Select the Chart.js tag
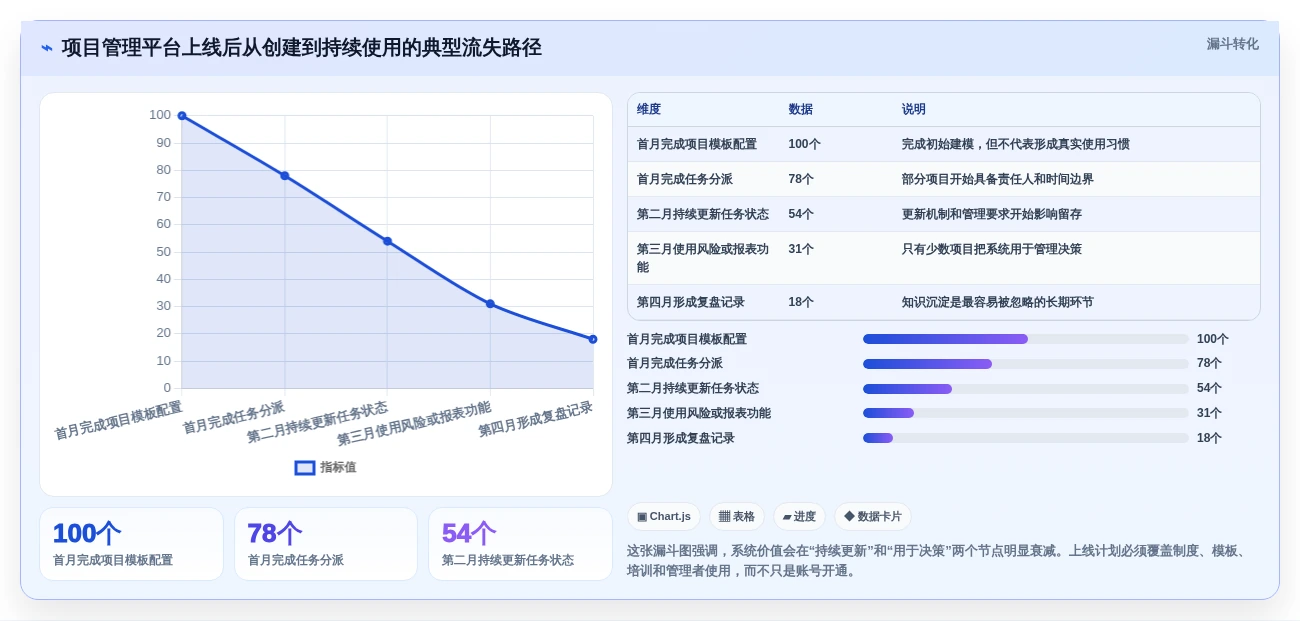The image size is (1300, 621). [664, 516]
